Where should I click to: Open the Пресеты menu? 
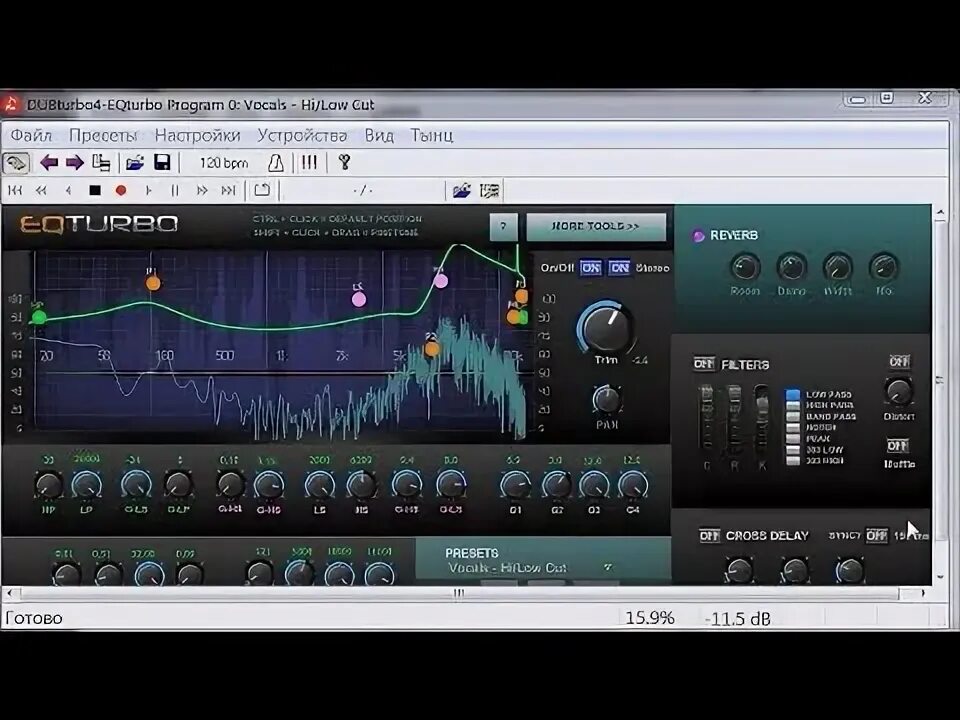pyautogui.click(x=102, y=135)
